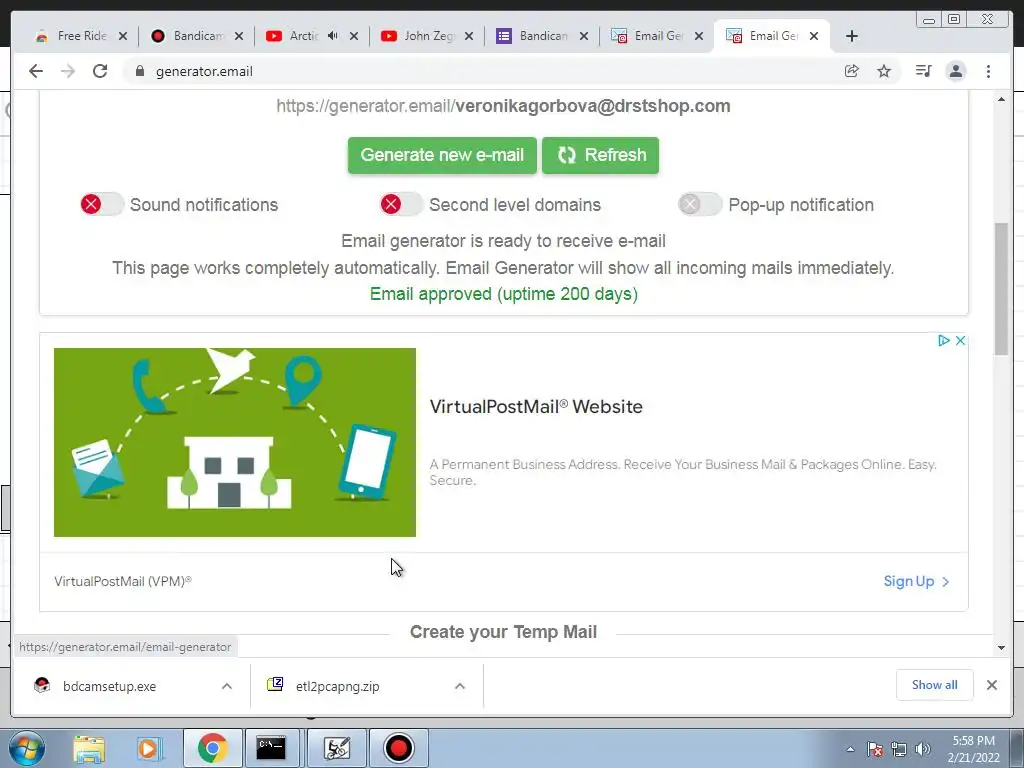The width and height of the screenshot is (1024, 768).
Task: Click Sign Up ad link
Action: 916,581
